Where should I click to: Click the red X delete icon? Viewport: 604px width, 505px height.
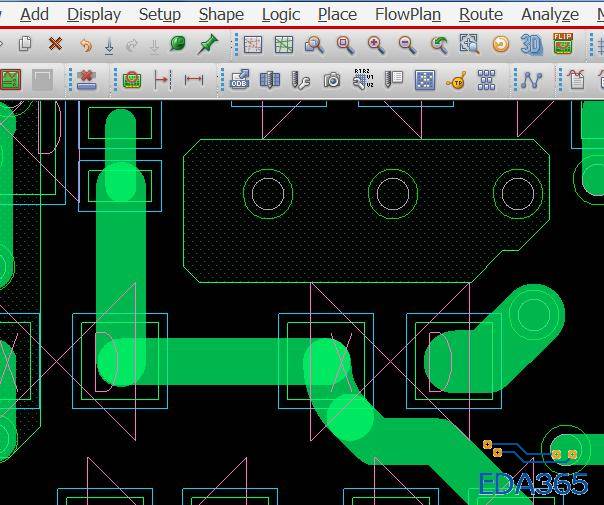(x=55, y=44)
